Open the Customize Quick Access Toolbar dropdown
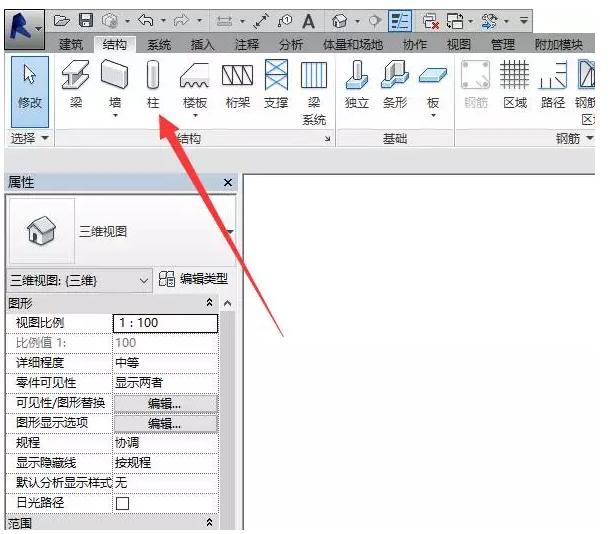This screenshot has height=534, width=615. point(524,20)
